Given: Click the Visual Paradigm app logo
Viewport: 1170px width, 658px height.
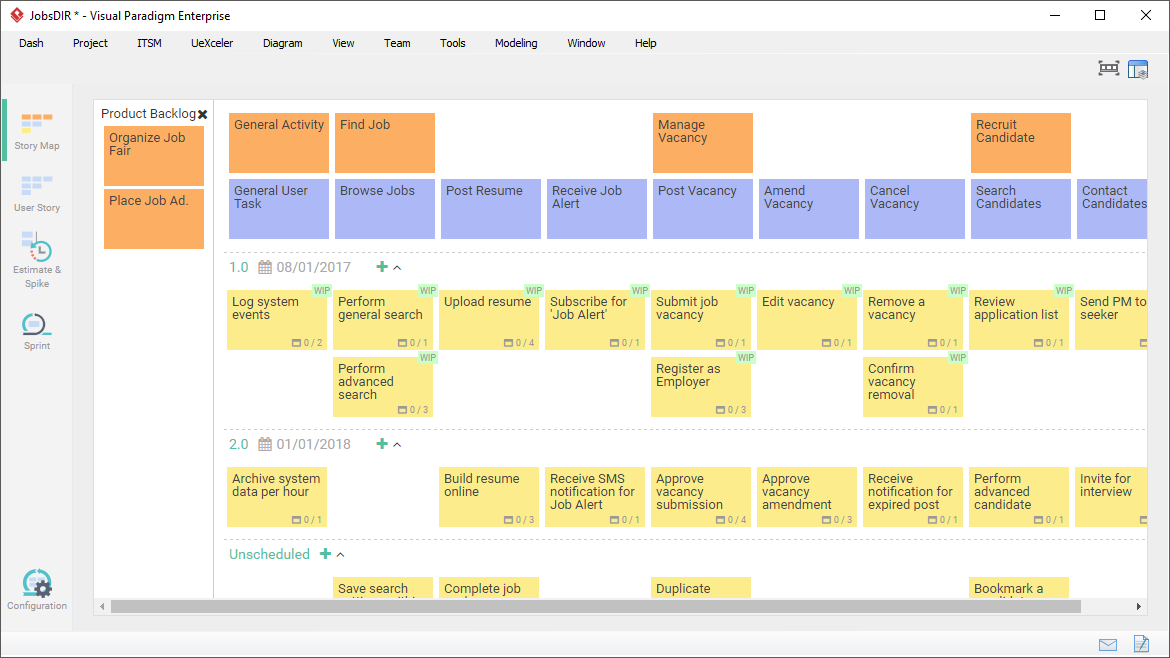Looking at the screenshot, I should pos(16,16).
